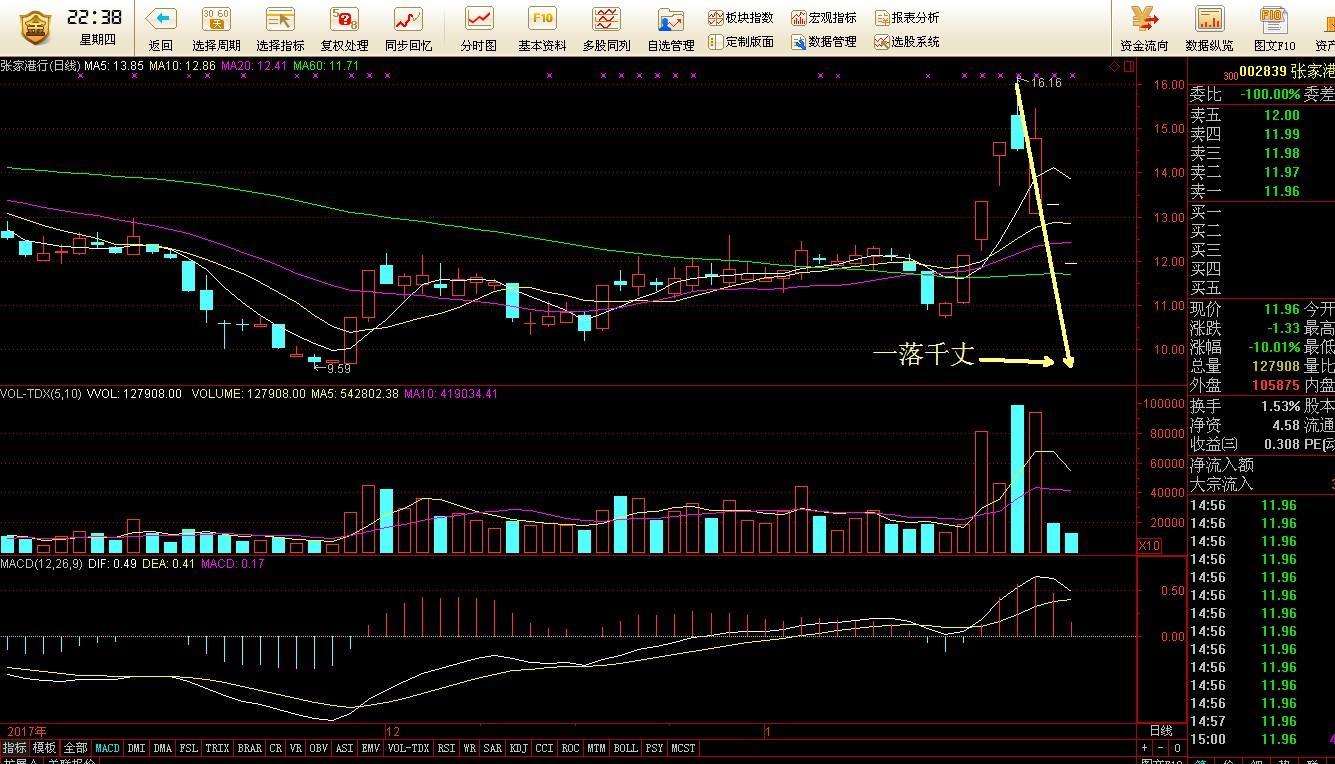Click the X10 volume scale marker
This screenshot has width=1335, height=764.
(1149, 546)
